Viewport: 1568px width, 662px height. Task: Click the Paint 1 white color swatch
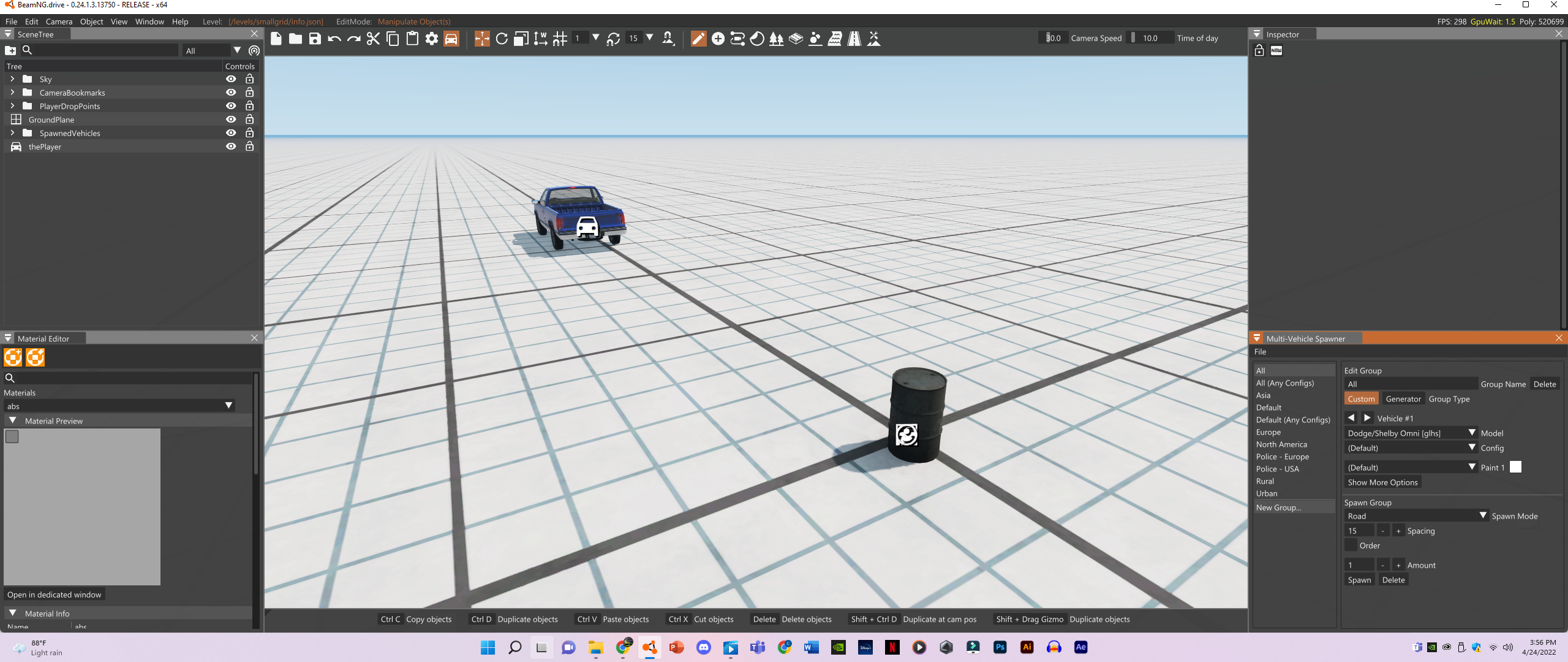(1515, 467)
